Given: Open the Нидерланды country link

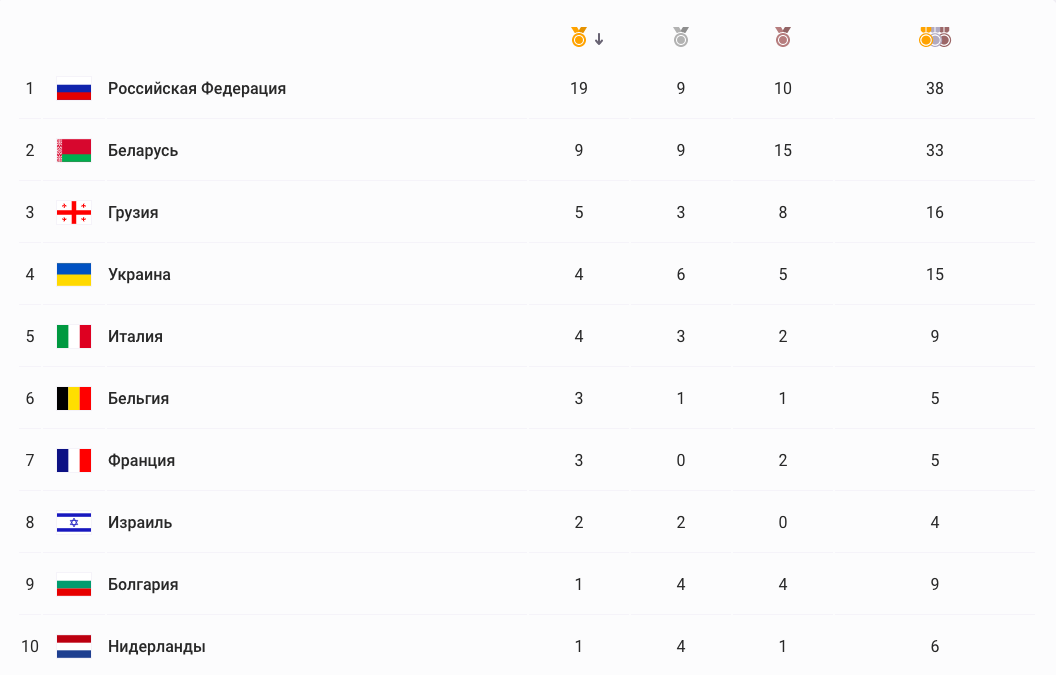Looking at the screenshot, I should [157, 647].
